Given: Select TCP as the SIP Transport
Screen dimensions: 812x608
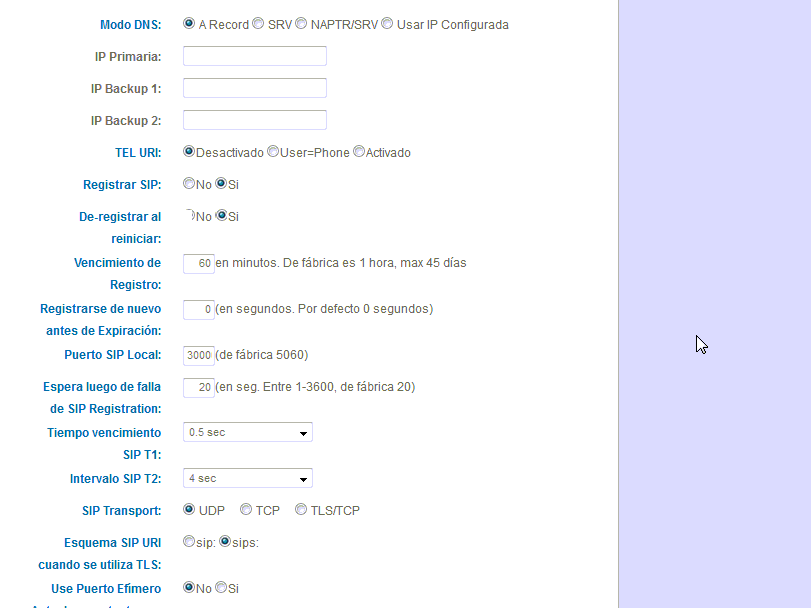Looking at the screenshot, I should point(245,508).
